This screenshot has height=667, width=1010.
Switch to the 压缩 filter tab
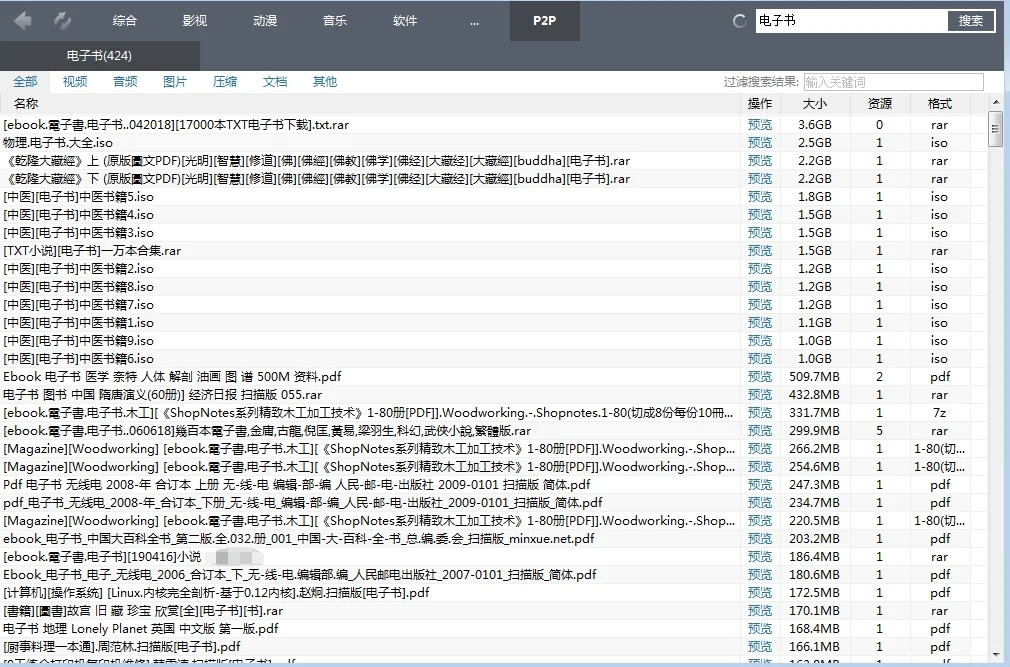point(224,81)
